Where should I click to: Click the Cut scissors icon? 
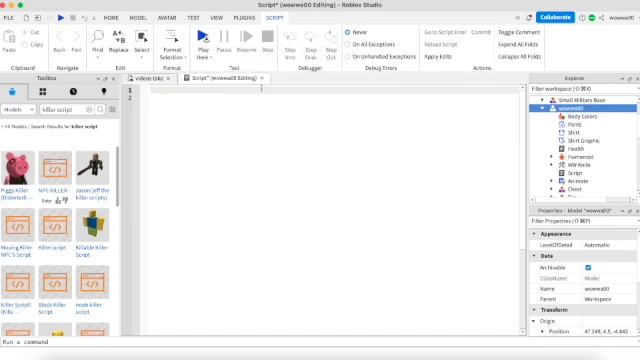(x=24, y=32)
